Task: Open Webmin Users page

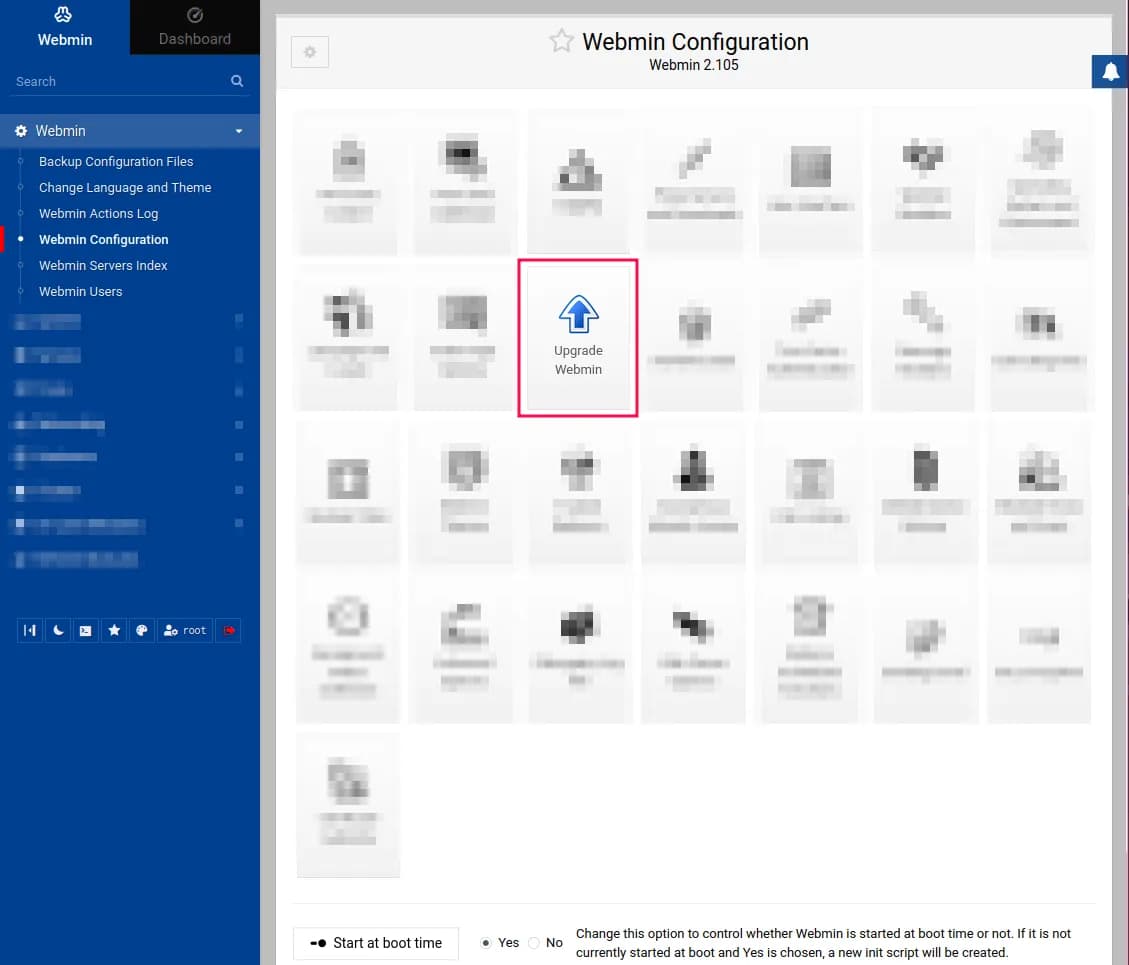Action: [x=81, y=291]
